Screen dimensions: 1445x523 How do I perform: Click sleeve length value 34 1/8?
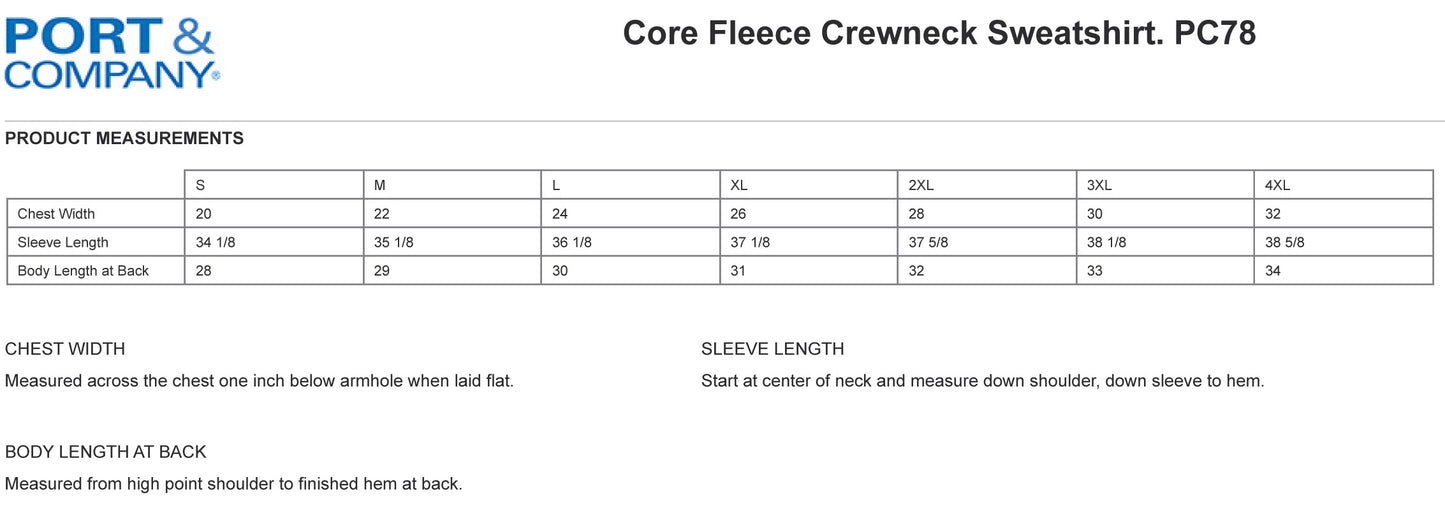coord(215,242)
